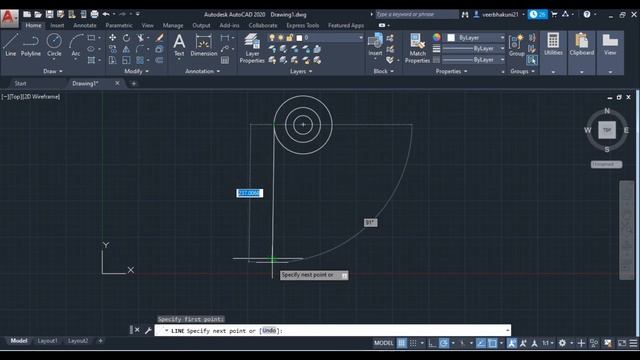Click the new drawing plus tab button
The image size is (640, 360).
133,84
